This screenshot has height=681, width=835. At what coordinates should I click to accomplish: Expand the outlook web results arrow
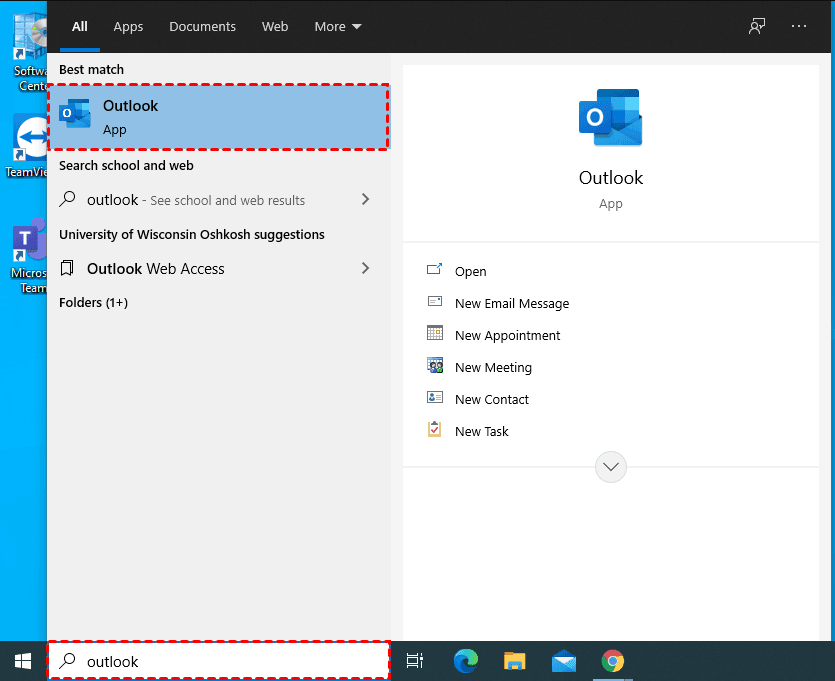coord(365,199)
